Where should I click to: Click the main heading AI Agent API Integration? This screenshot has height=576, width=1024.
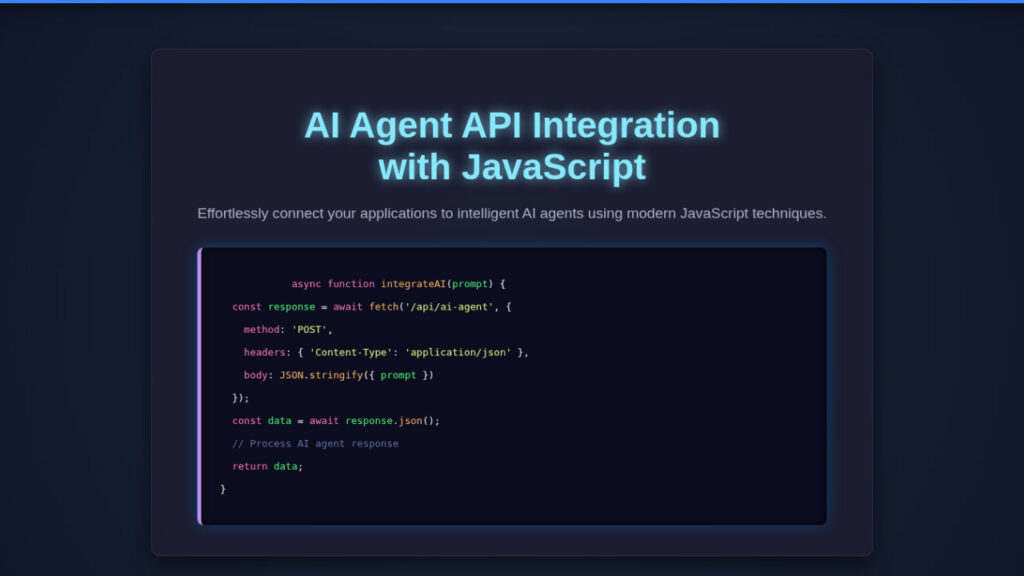point(511,145)
